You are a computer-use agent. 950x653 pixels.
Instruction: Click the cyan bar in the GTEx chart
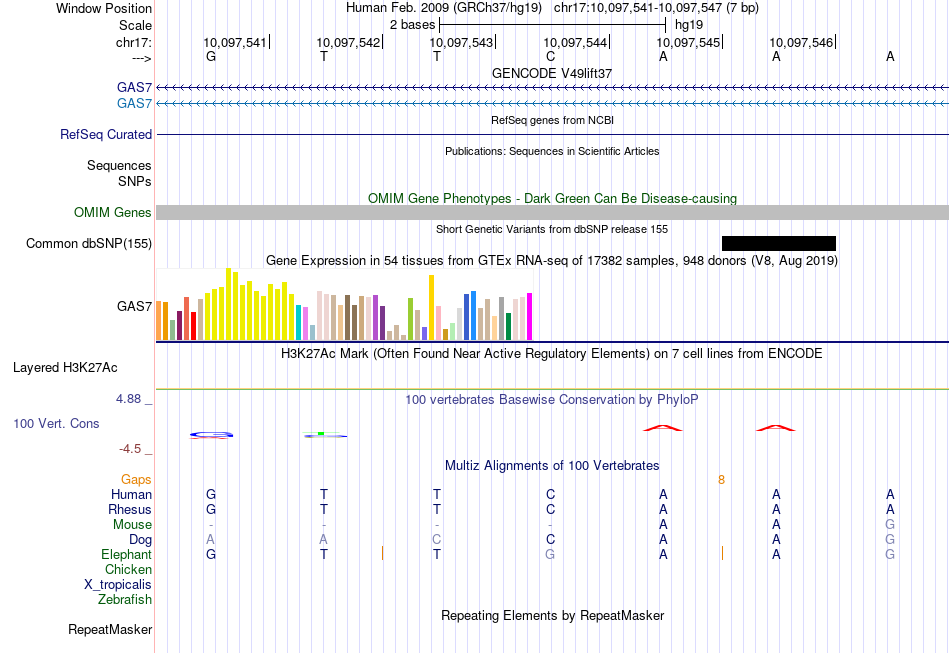tap(298, 322)
